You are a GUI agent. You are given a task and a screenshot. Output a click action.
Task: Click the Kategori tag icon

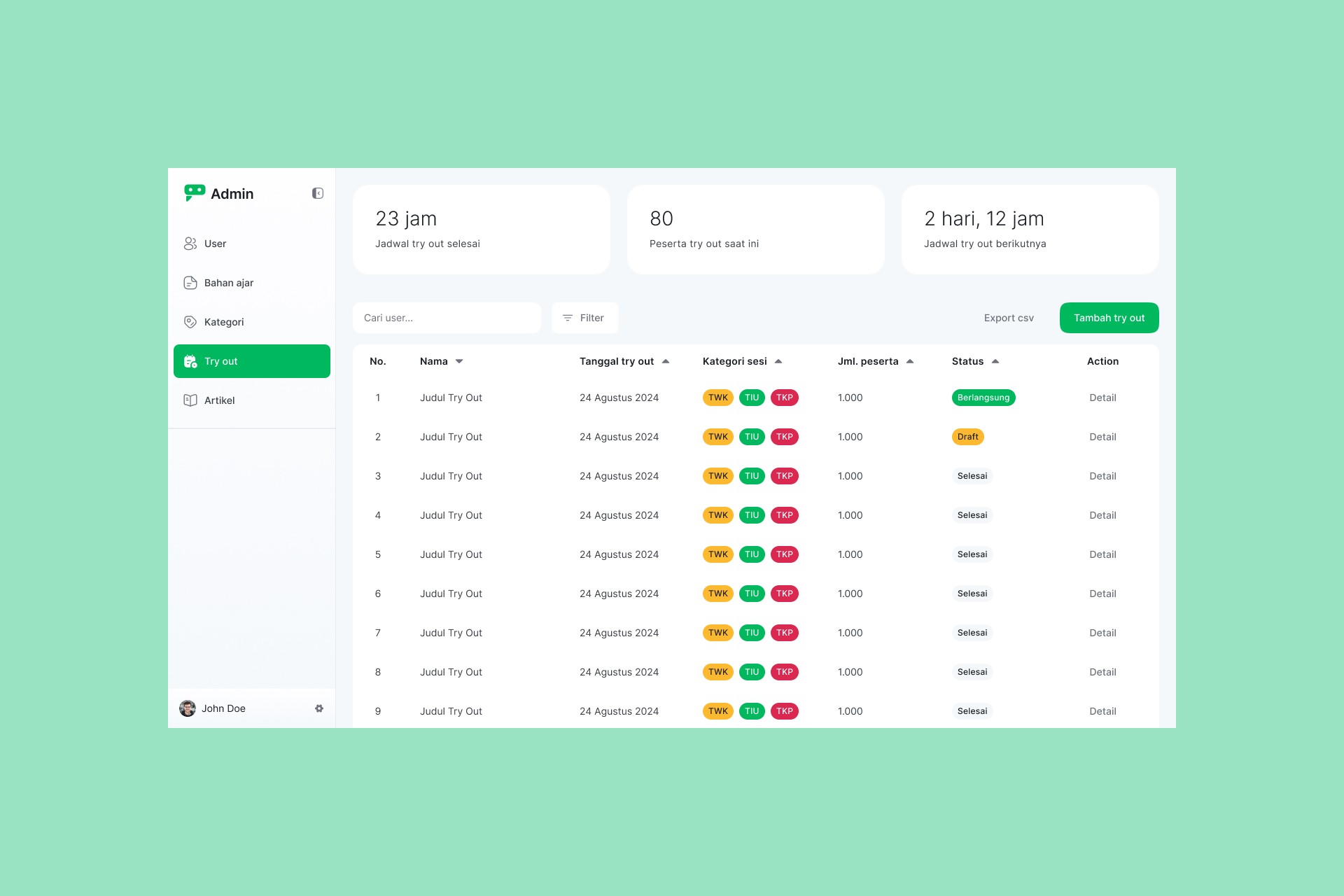190,322
